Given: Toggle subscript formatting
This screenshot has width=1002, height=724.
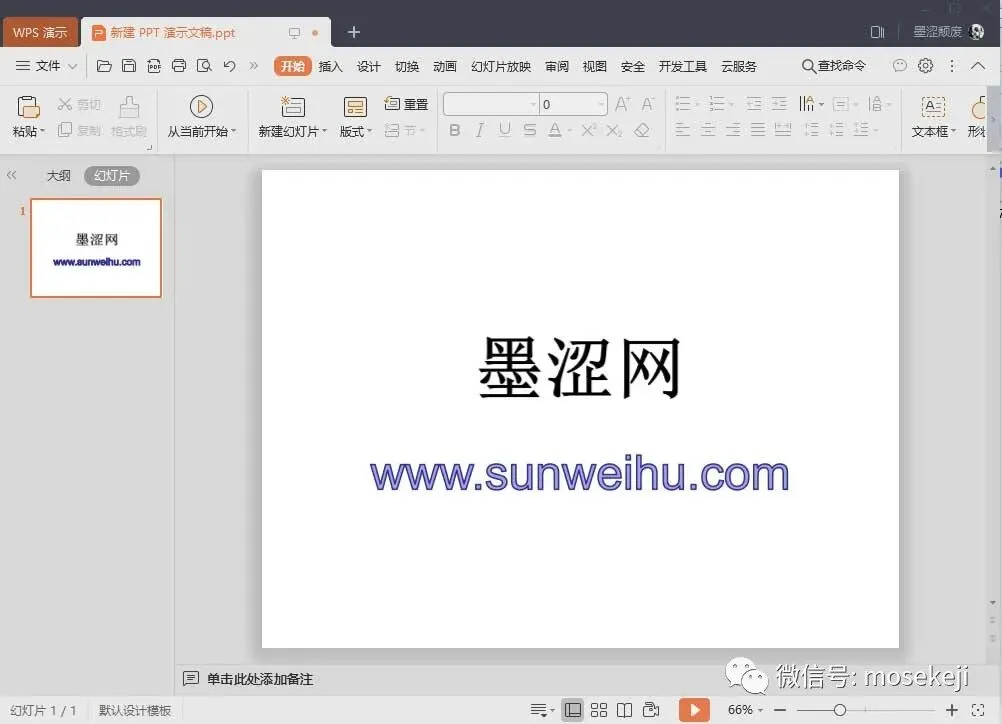Looking at the screenshot, I should (614, 130).
